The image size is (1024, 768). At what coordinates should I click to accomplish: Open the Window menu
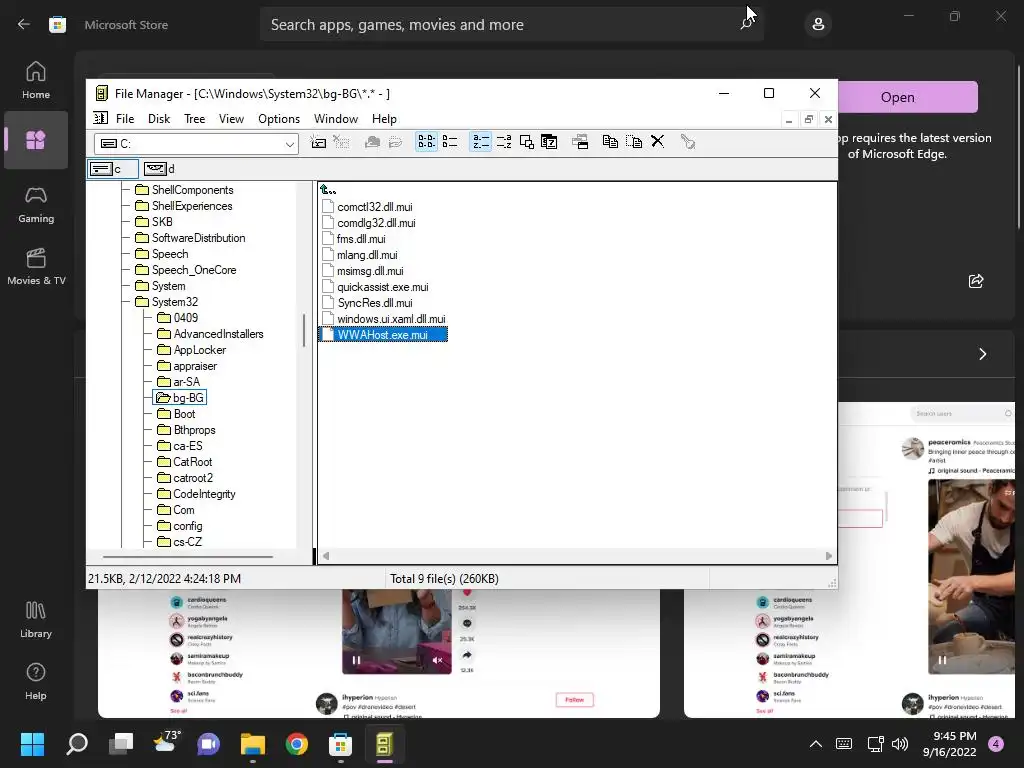coord(336,119)
